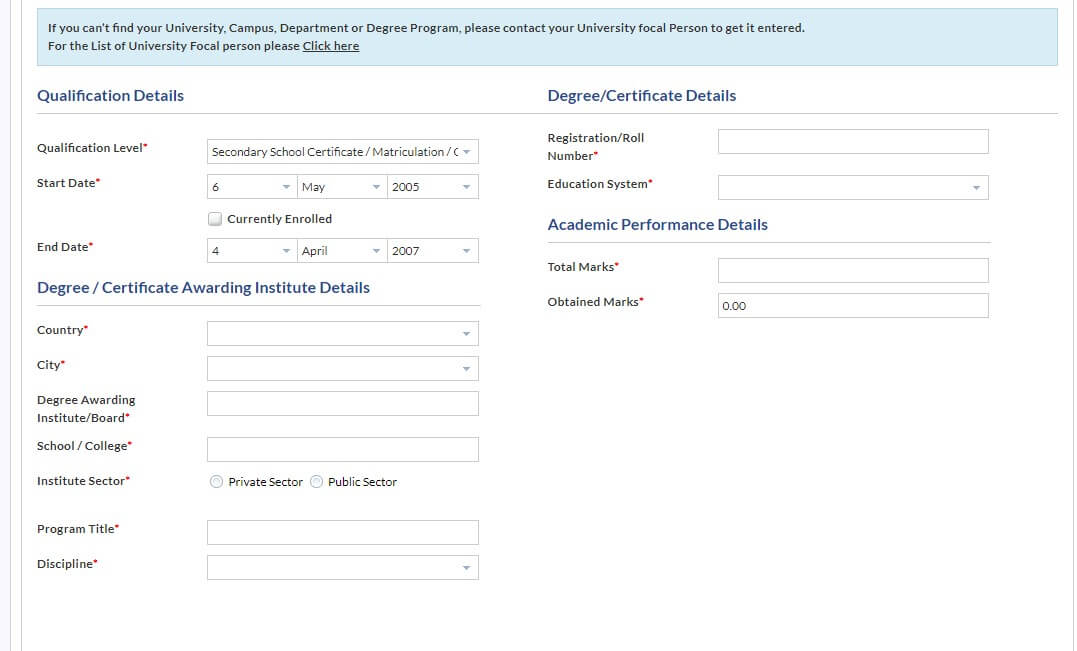Image resolution: width=1077 pixels, height=651 pixels.
Task: Follow the 'Click here' focal person link
Action: point(330,46)
